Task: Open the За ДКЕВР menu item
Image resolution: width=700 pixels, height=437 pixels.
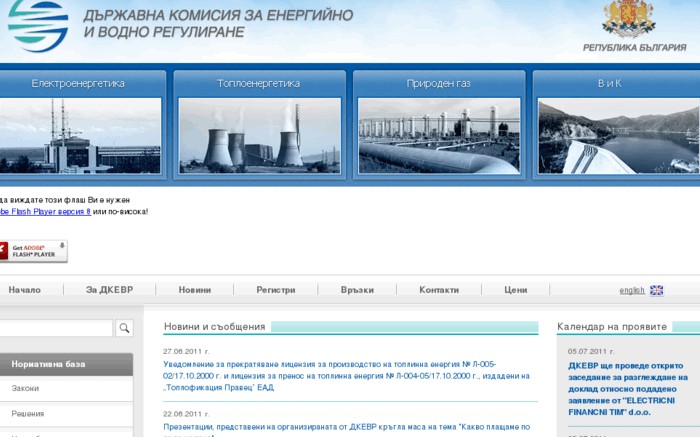Action: click(x=109, y=290)
